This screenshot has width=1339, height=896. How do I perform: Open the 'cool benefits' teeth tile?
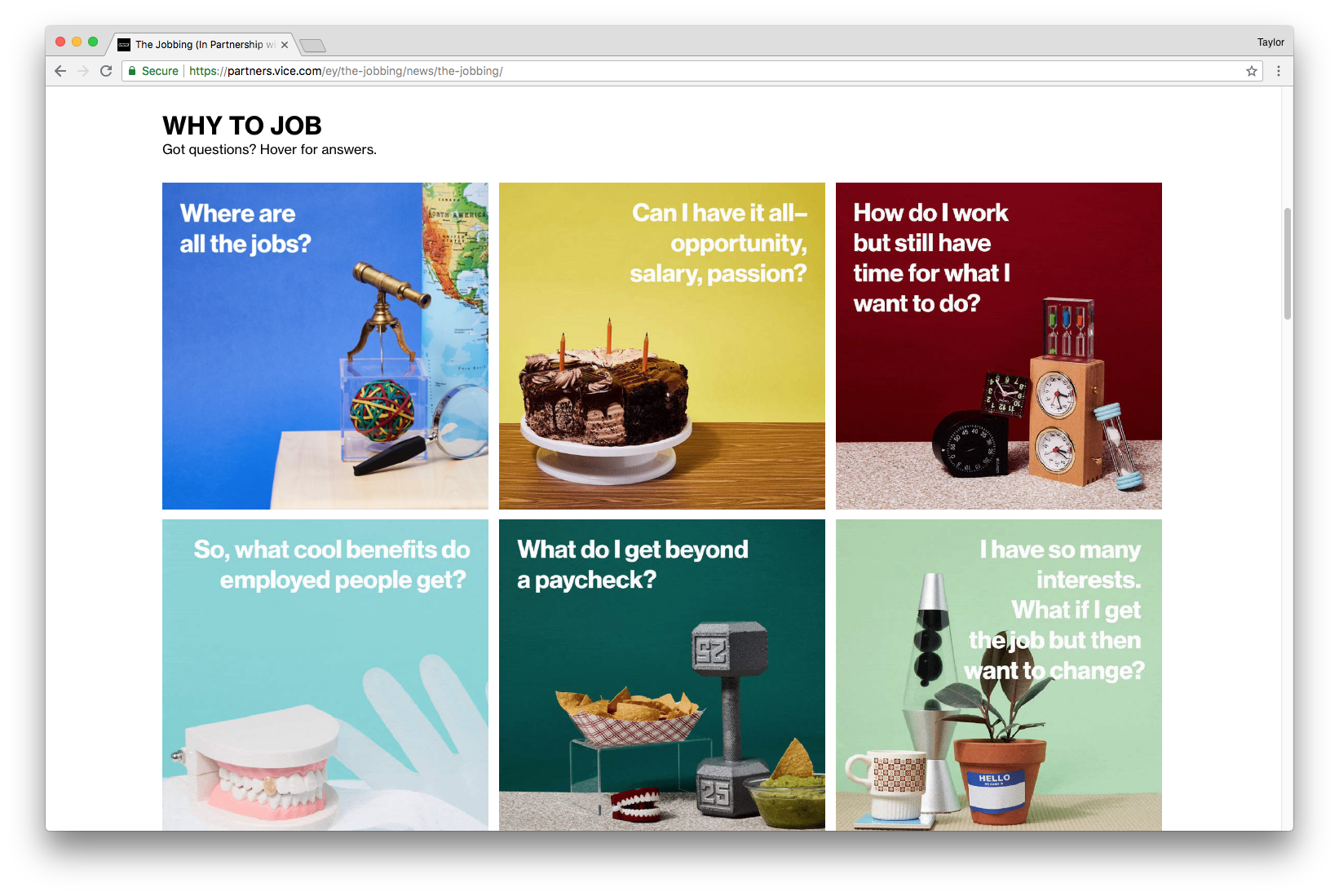point(325,675)
